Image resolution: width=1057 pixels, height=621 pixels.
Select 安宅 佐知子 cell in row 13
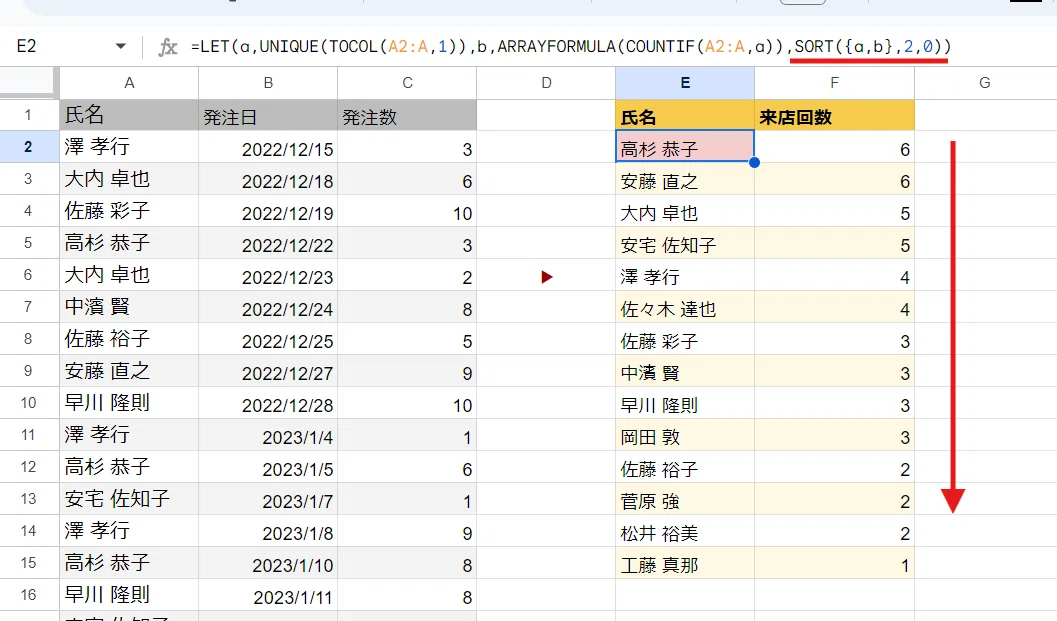pos(129,500)
